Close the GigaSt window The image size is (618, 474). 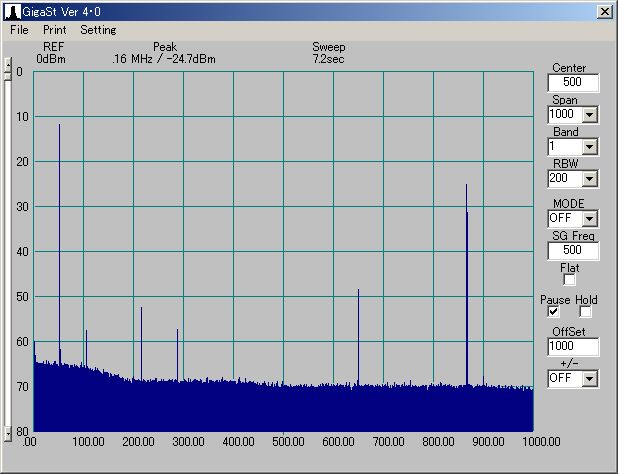click(604, 10)
